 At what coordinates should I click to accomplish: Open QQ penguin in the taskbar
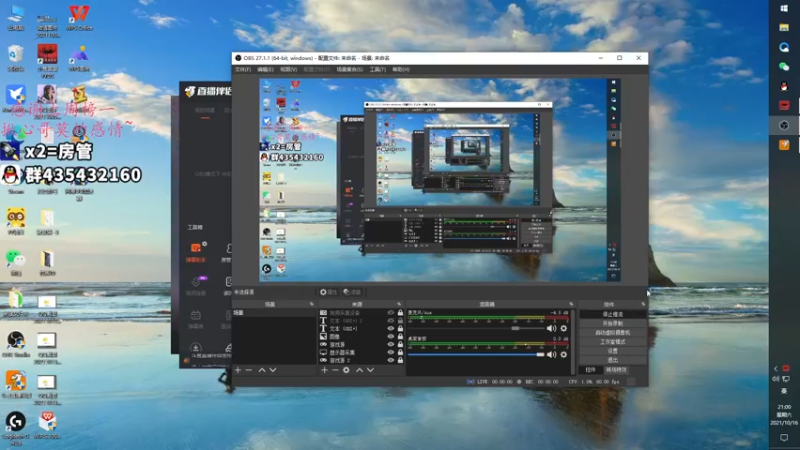pos(784,86)
